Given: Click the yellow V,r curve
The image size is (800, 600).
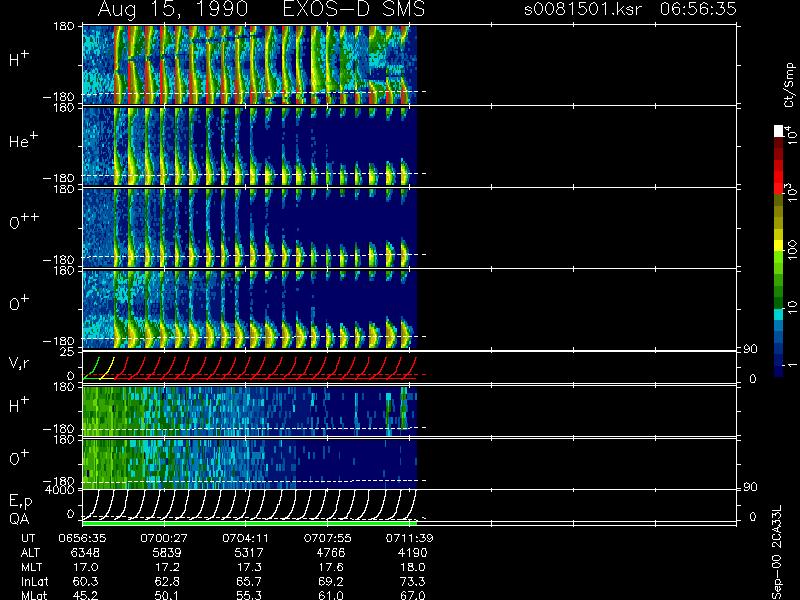Looking at the screenshot, I should (107, 368).
